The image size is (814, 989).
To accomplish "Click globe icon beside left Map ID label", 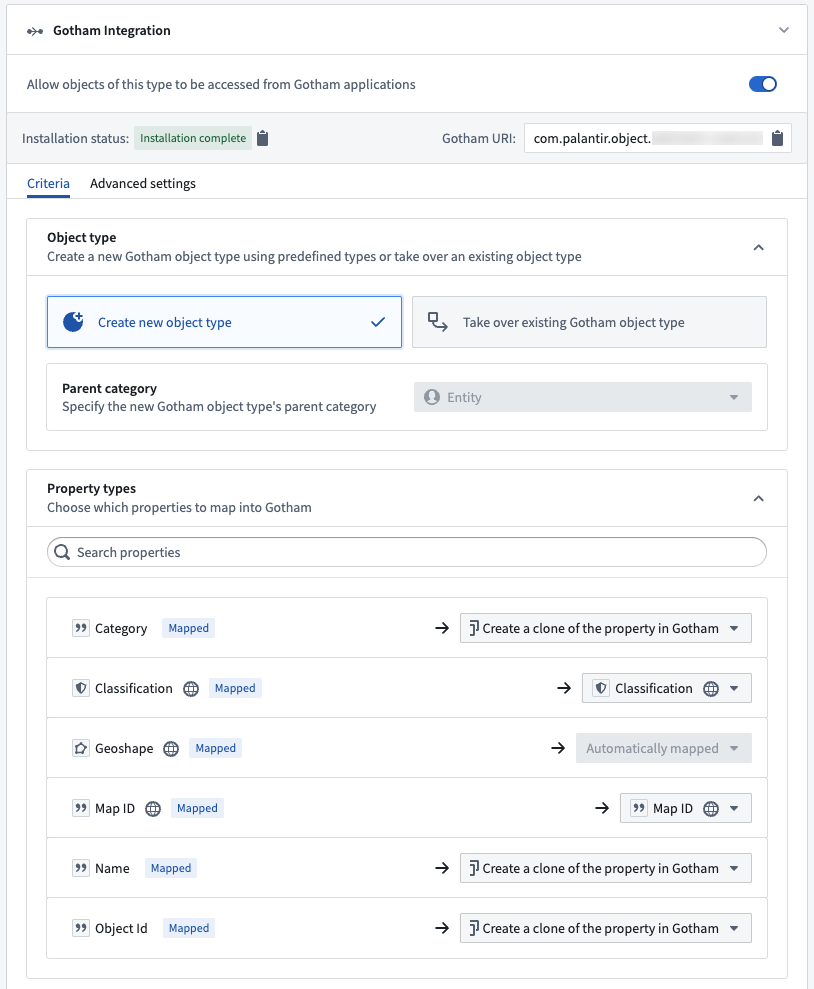I will click(153, 809).
